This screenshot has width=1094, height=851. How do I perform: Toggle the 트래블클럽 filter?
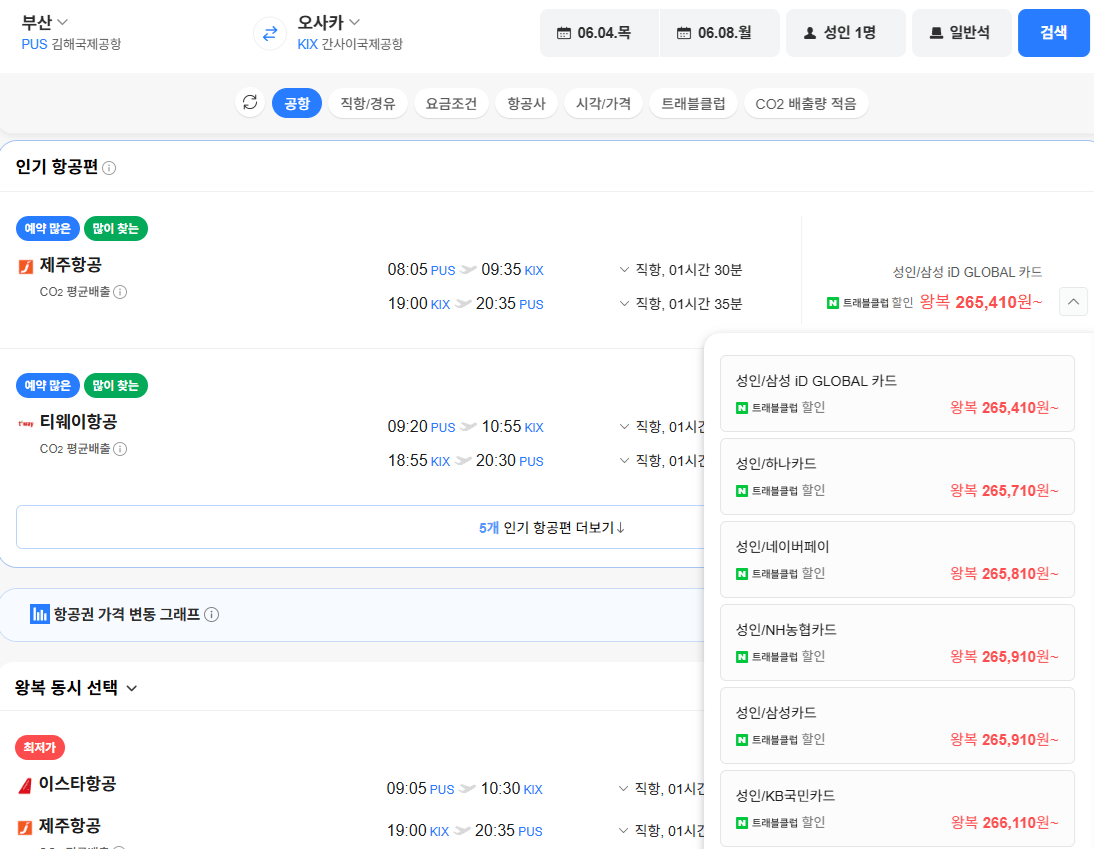691,103
